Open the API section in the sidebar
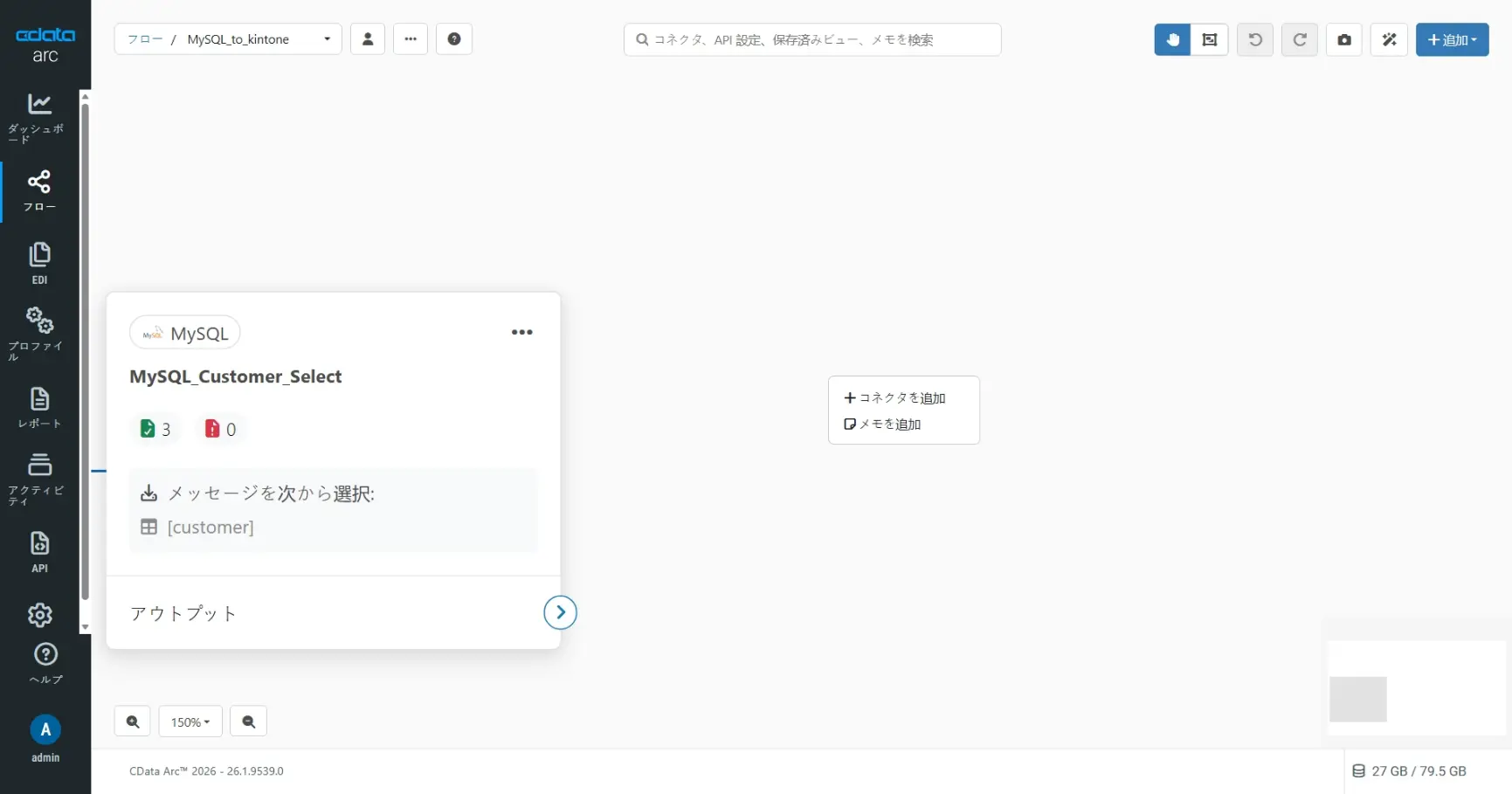1512x794 pixels. (x=39, y=551)
